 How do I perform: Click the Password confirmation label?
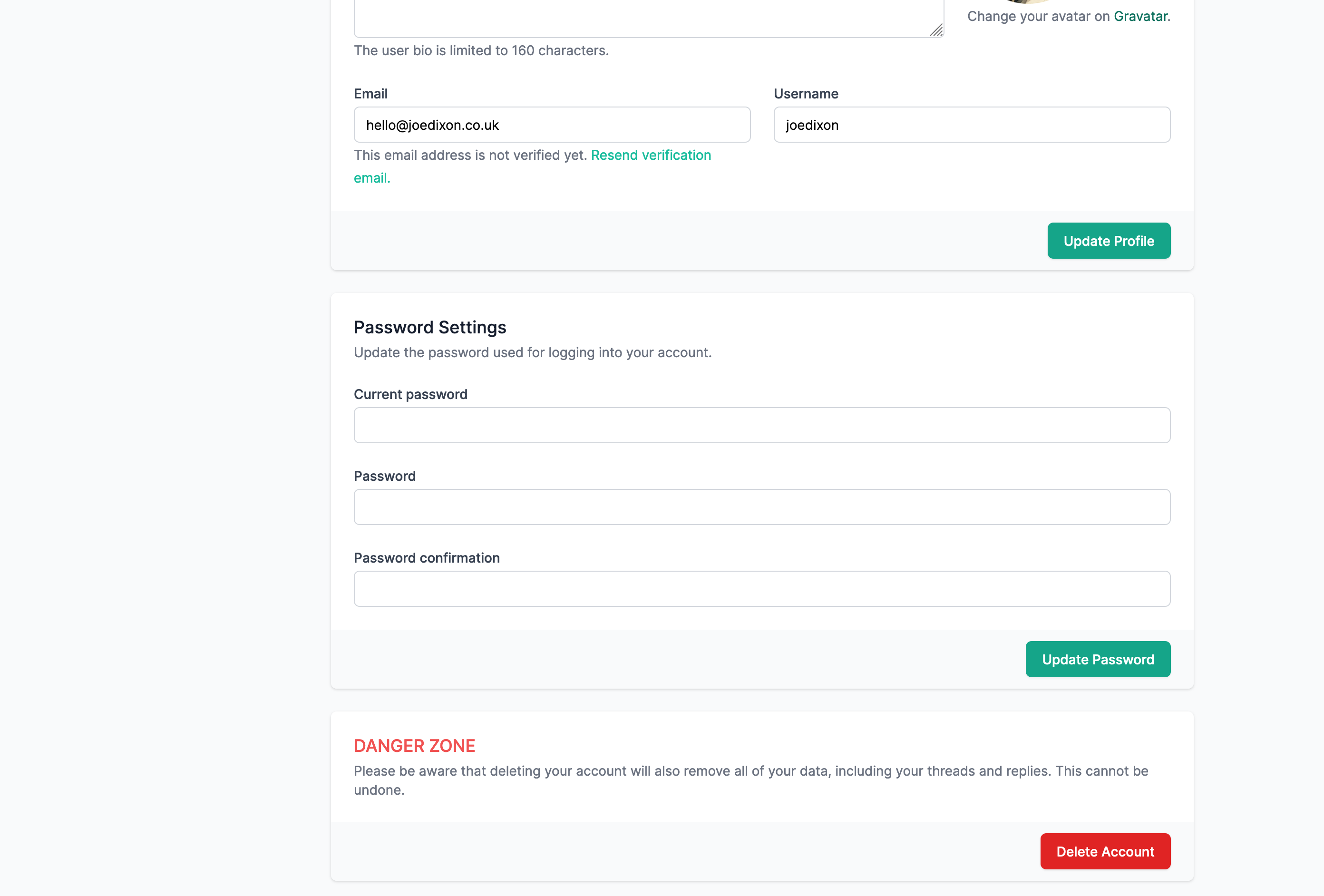tap(426, 558)
